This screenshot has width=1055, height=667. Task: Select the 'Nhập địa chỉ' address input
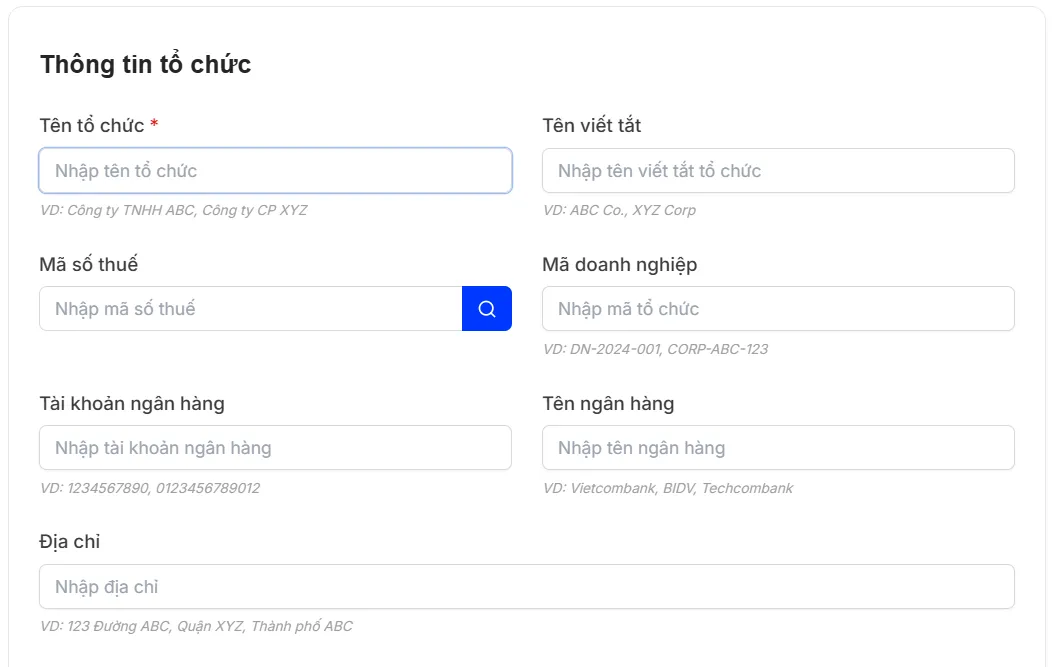[x=526, y=587]
